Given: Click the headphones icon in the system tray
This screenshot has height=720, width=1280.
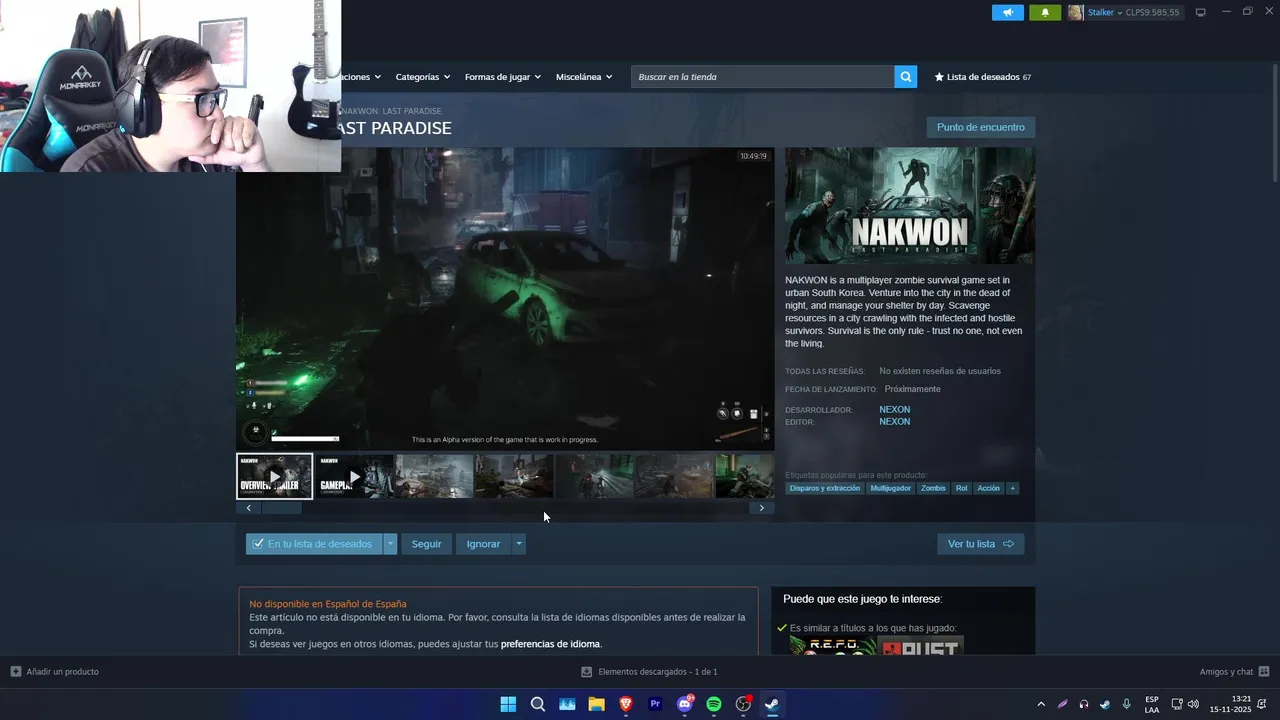Looking at the screenshot, I should (1084, 704).
